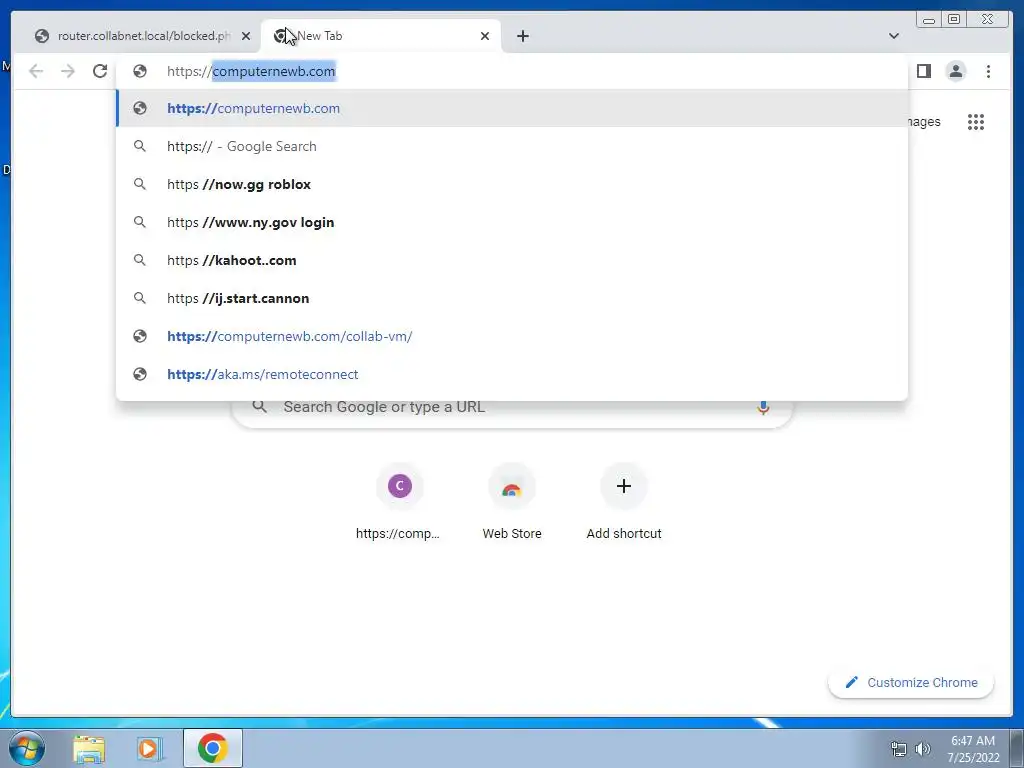Launch Windows Media Player from taskbar
Image resolution: width=1024 pixels, height=768 pixels.
pos(149,749)
